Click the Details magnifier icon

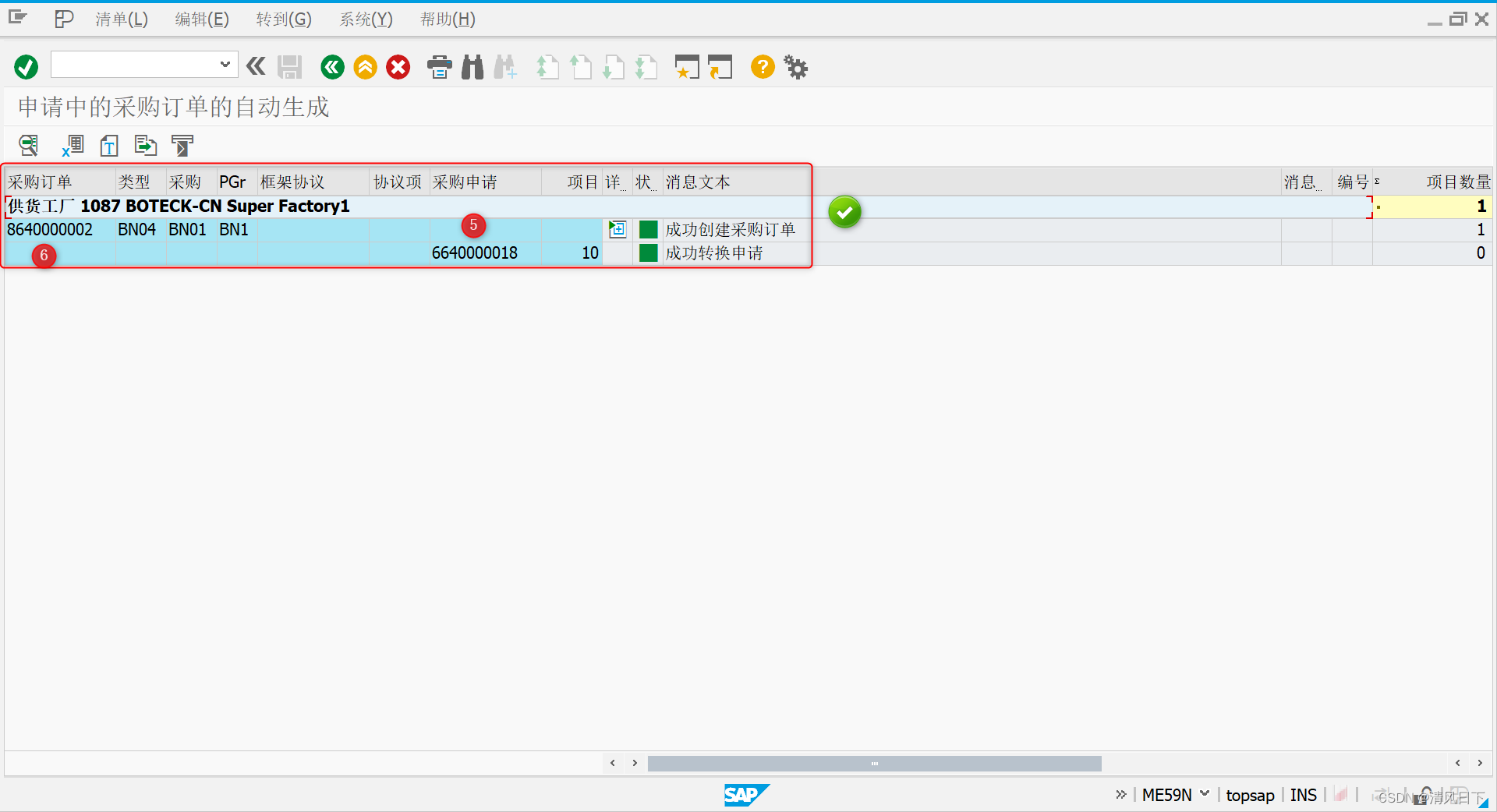29,146
